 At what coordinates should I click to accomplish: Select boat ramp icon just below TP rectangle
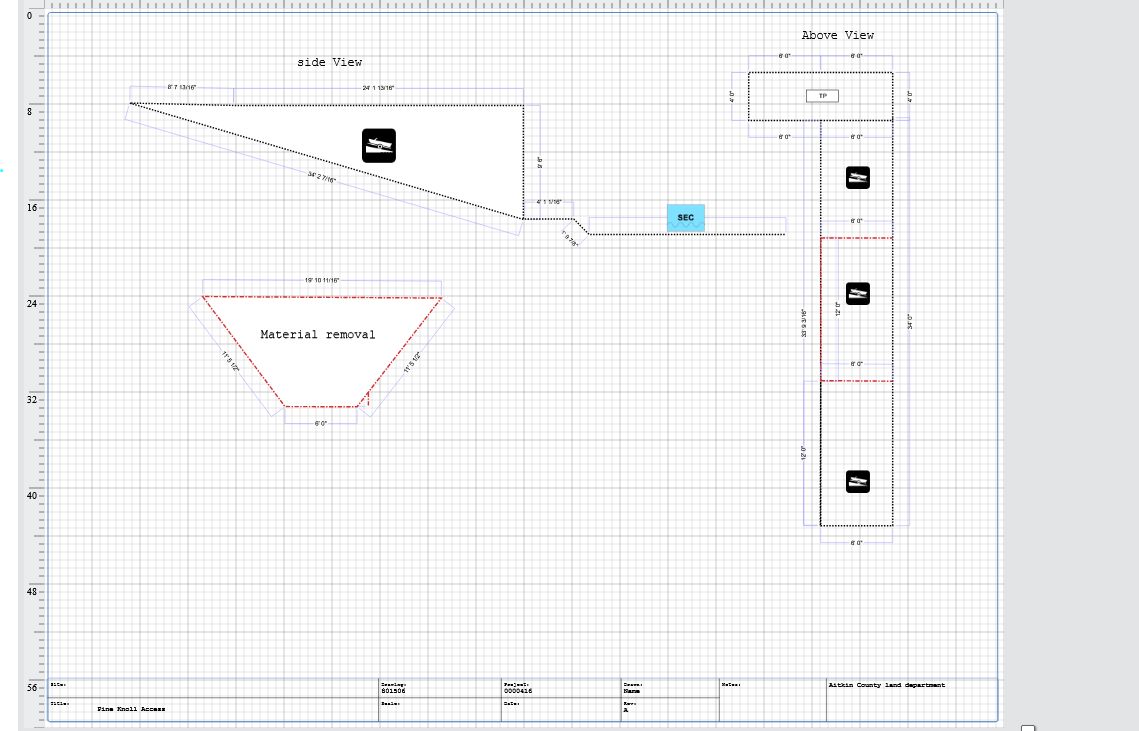pos(857,178)
